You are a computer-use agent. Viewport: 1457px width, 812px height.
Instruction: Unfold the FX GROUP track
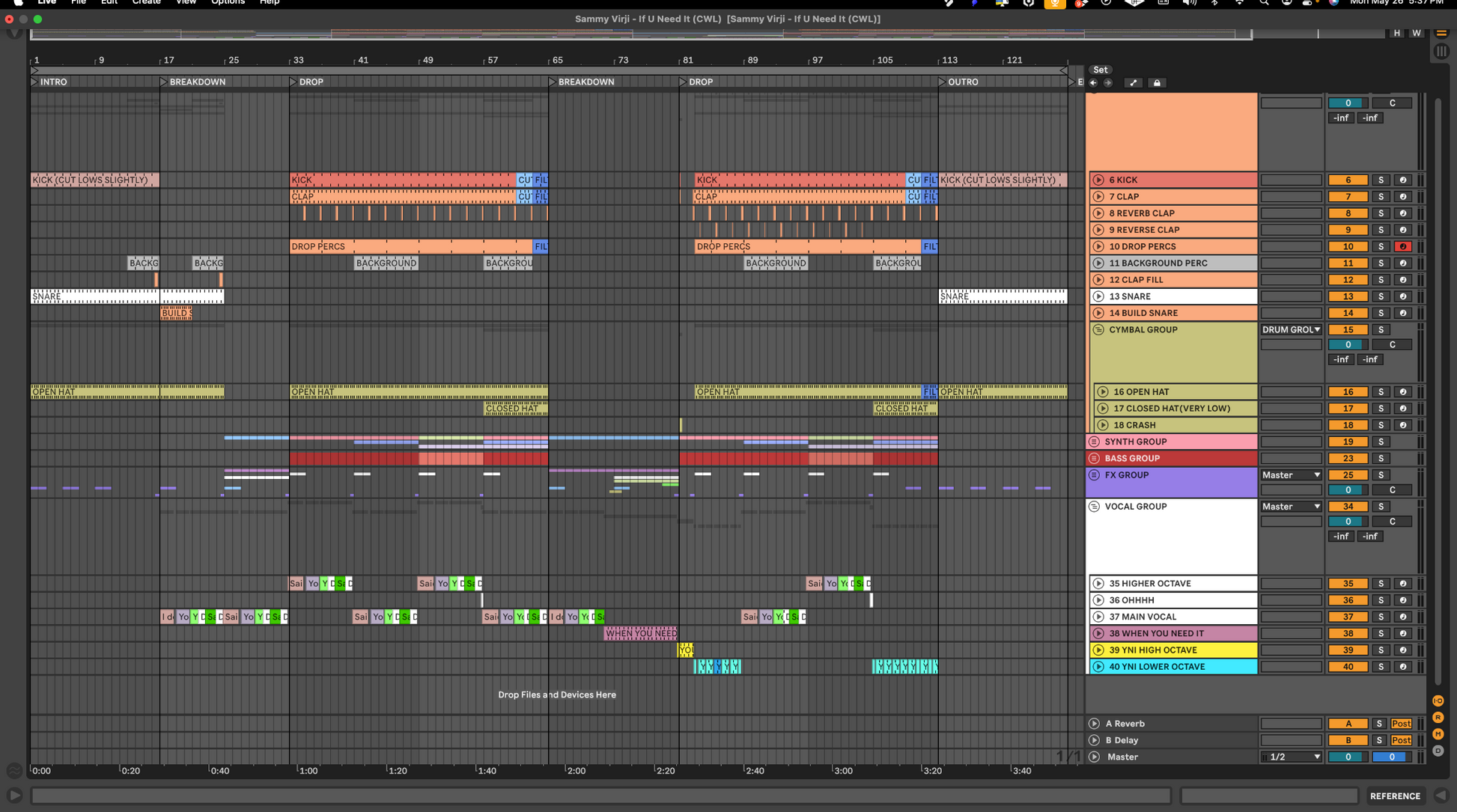click(1094, 474)
